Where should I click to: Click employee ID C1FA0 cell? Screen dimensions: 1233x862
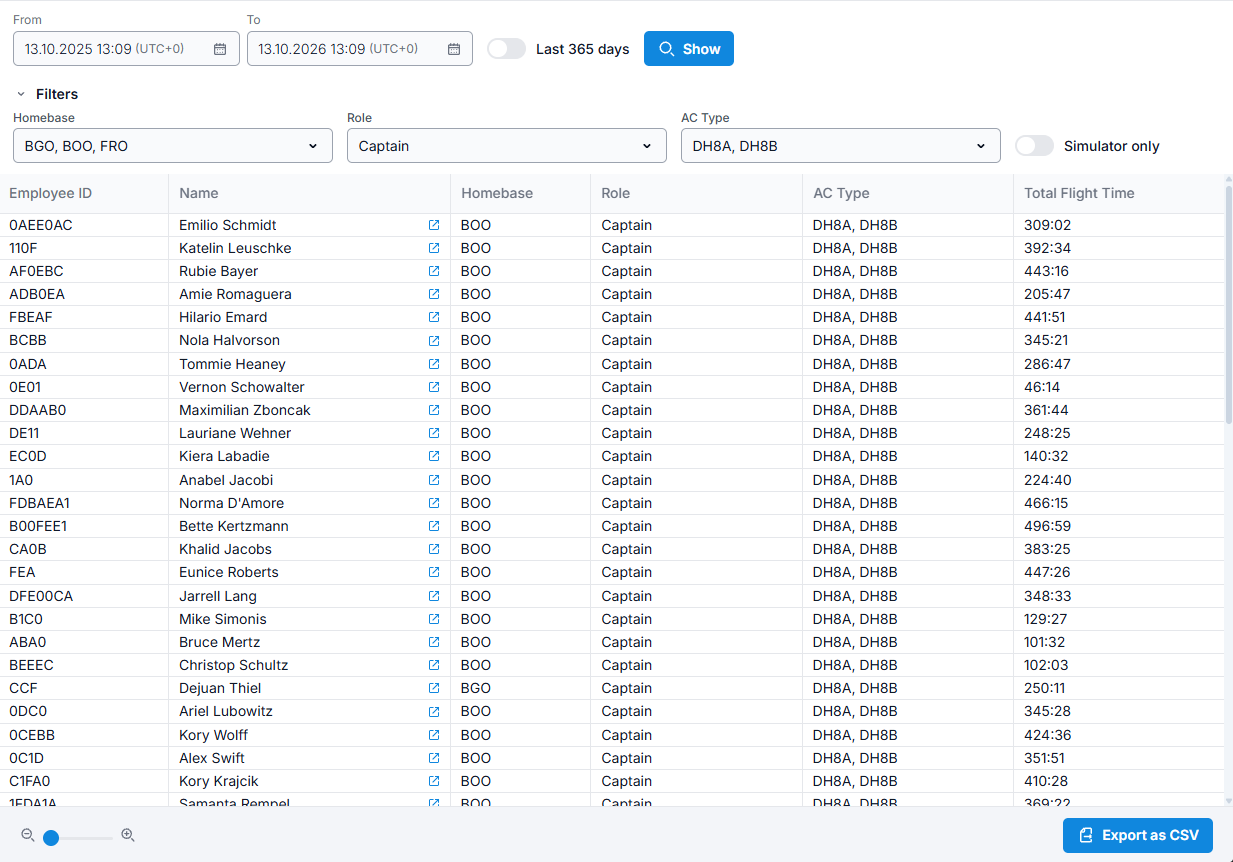pos(84,781)
